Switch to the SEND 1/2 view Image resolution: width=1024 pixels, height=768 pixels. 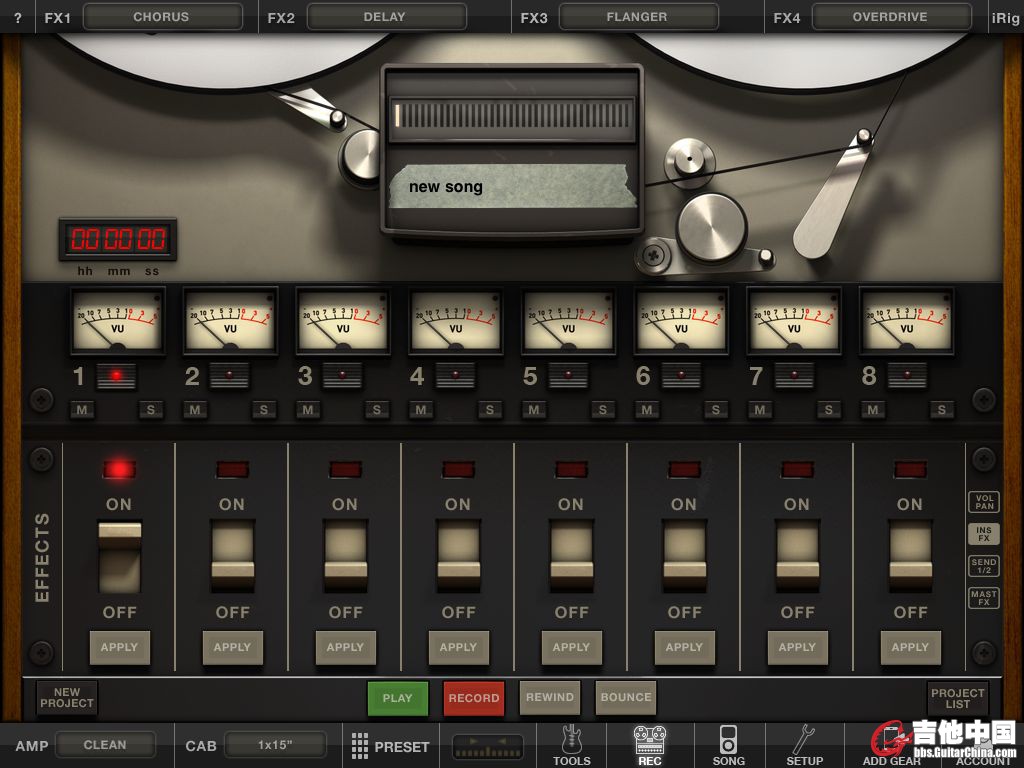984,566
